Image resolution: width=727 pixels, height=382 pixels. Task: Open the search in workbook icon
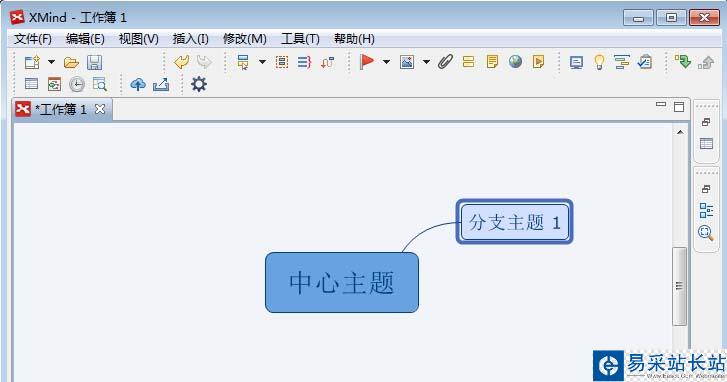click(x=100, y=84)
